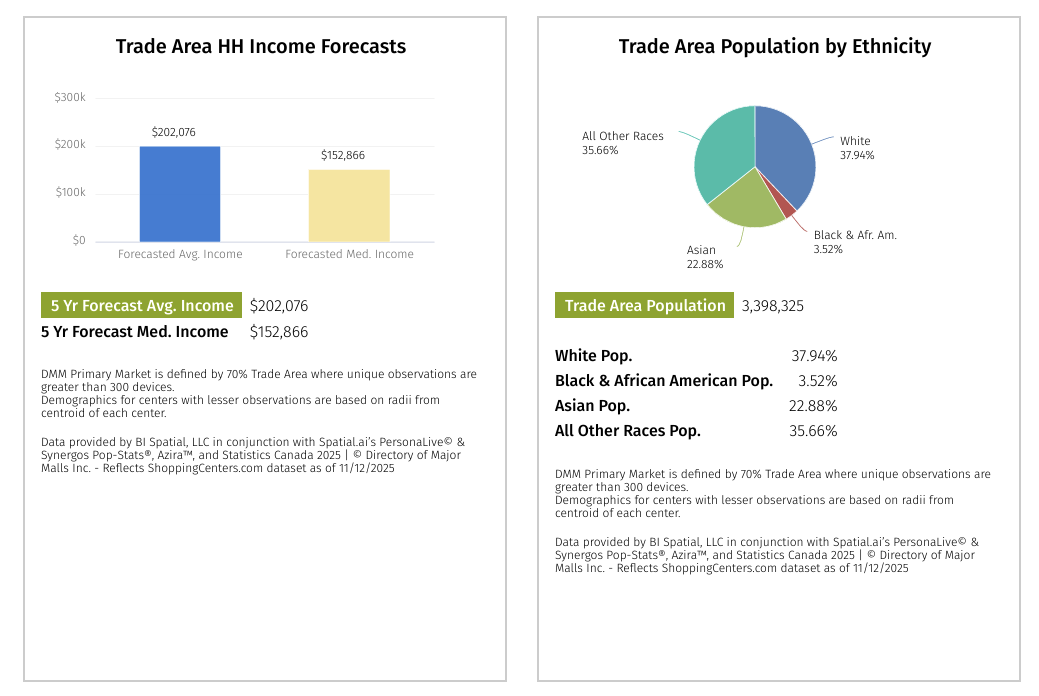Click the 3,398,325 population value
Screen dimensions: 1039x696
773,306
